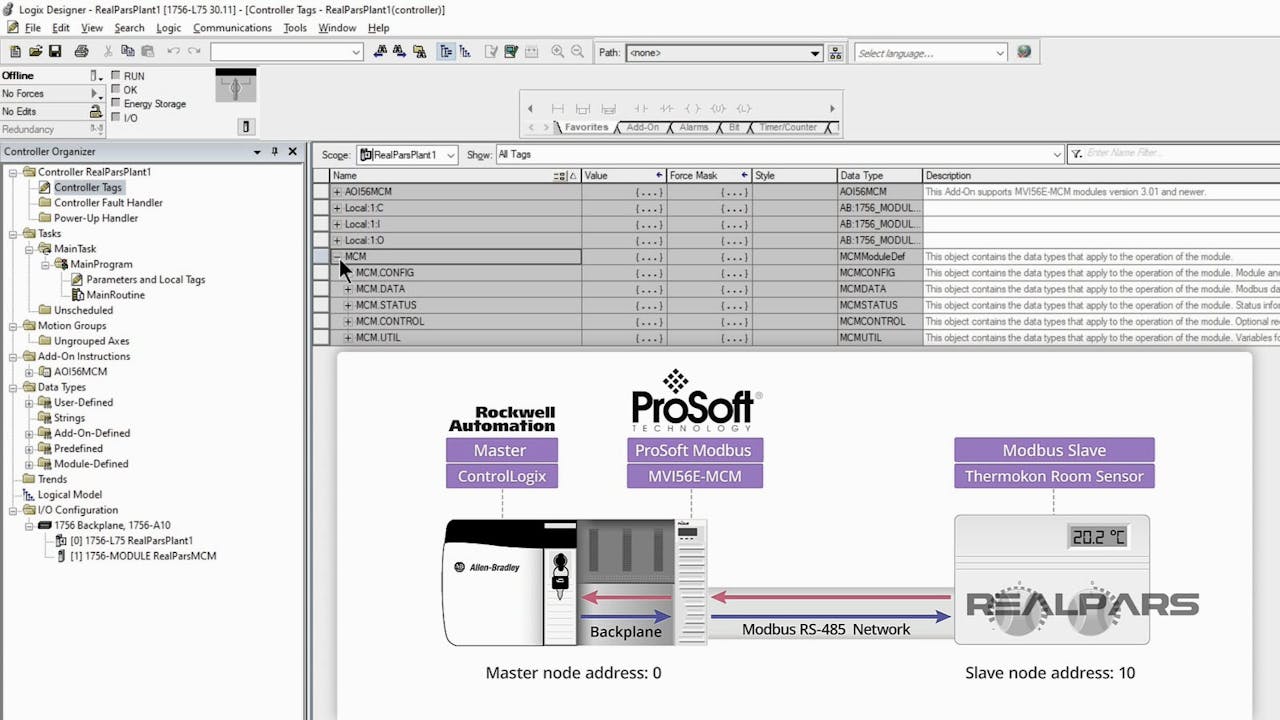Click the Zoom In magnifier icon
1280x720 pixels.
click(x=557, y=50)
